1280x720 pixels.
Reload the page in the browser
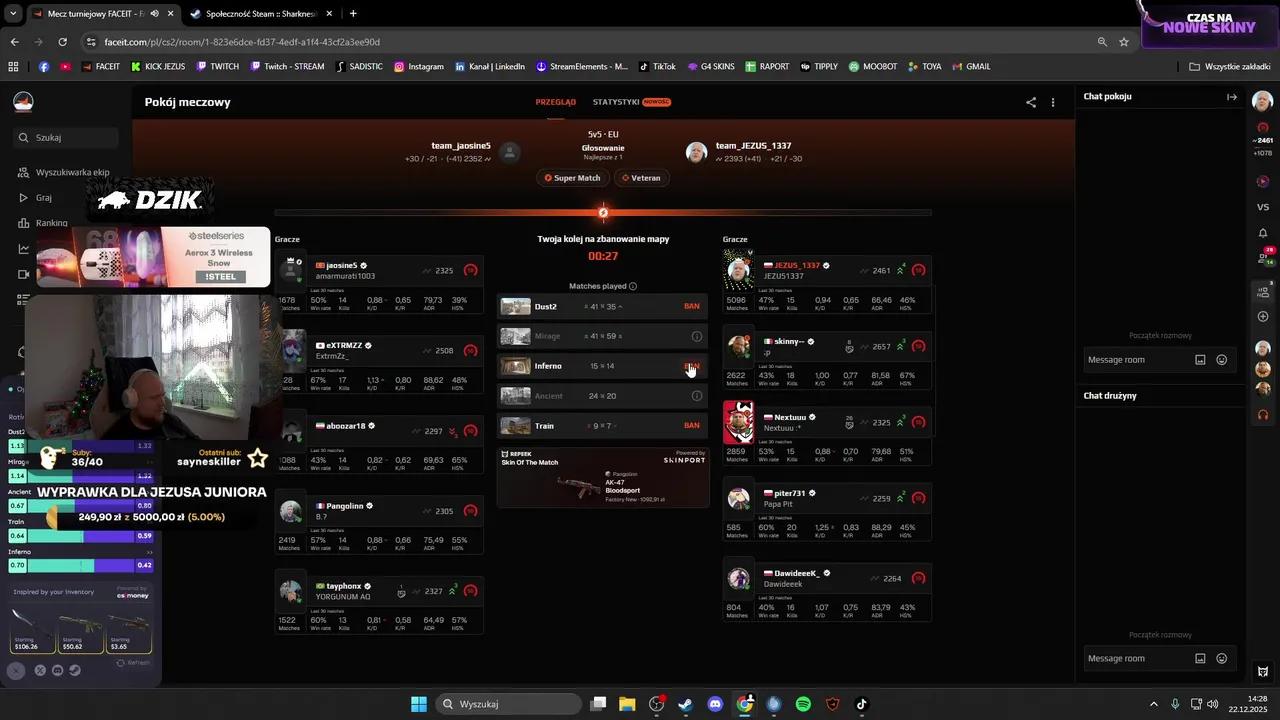click(x=63, y=42)
